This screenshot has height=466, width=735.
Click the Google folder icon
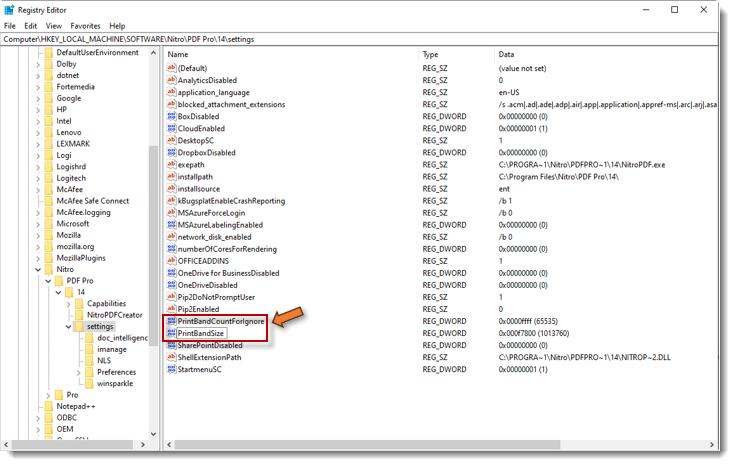click(x=49, y=98)
